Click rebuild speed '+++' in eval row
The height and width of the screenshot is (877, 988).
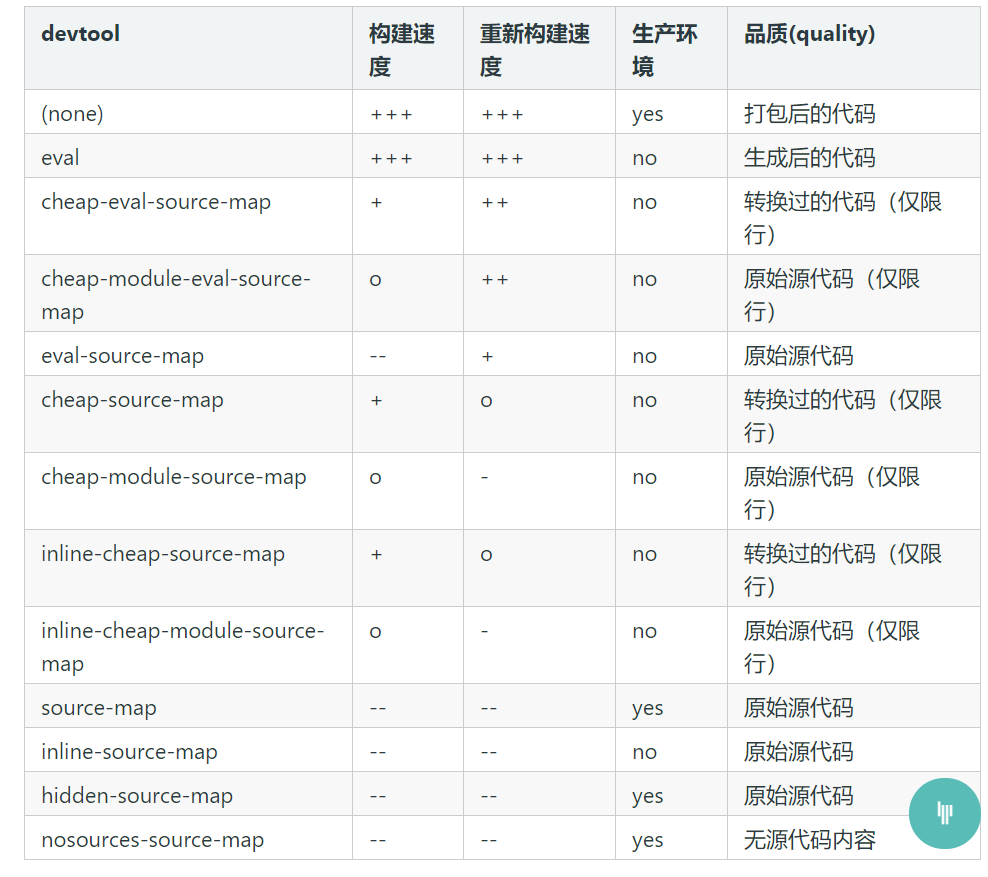(502, 159)
